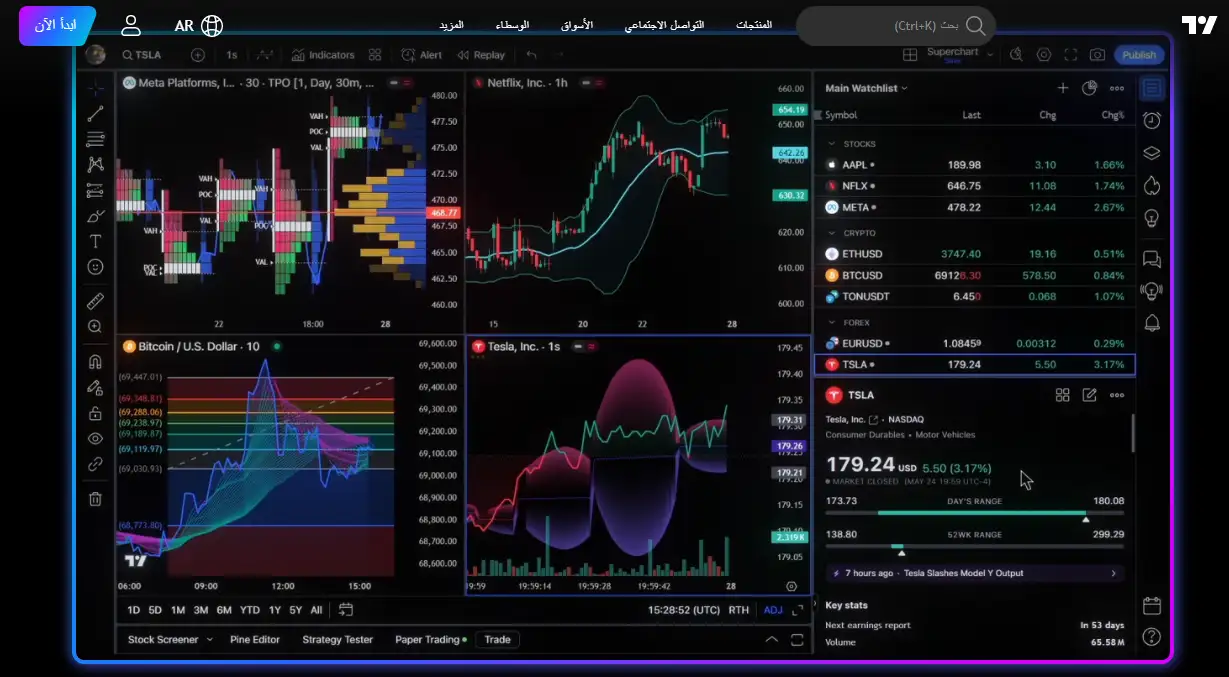1229x677 pixels.
Task: Open the user profile icon
Action: pos(131,25)
